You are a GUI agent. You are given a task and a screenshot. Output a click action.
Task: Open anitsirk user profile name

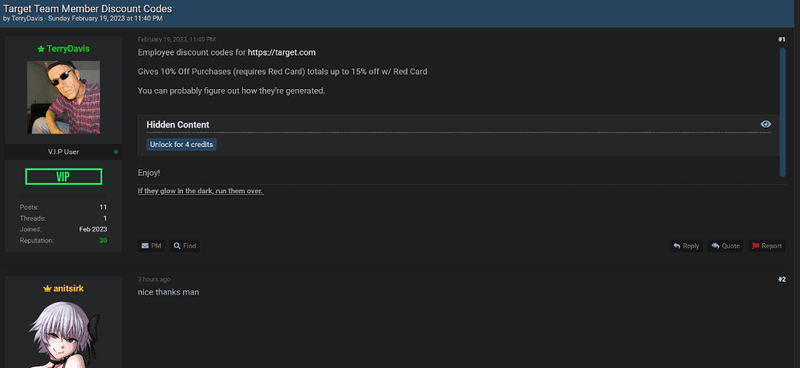click(x=68, y=289)
